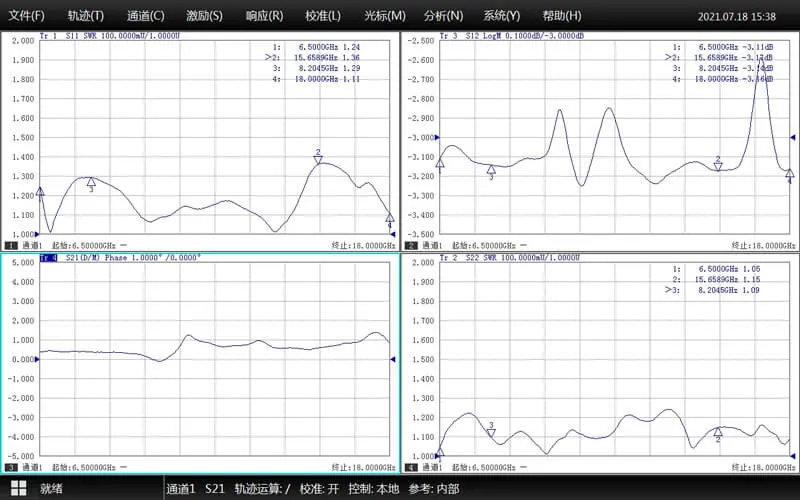
Task: Click the right reference arrow on S12 plot
Action: (793, 138)
